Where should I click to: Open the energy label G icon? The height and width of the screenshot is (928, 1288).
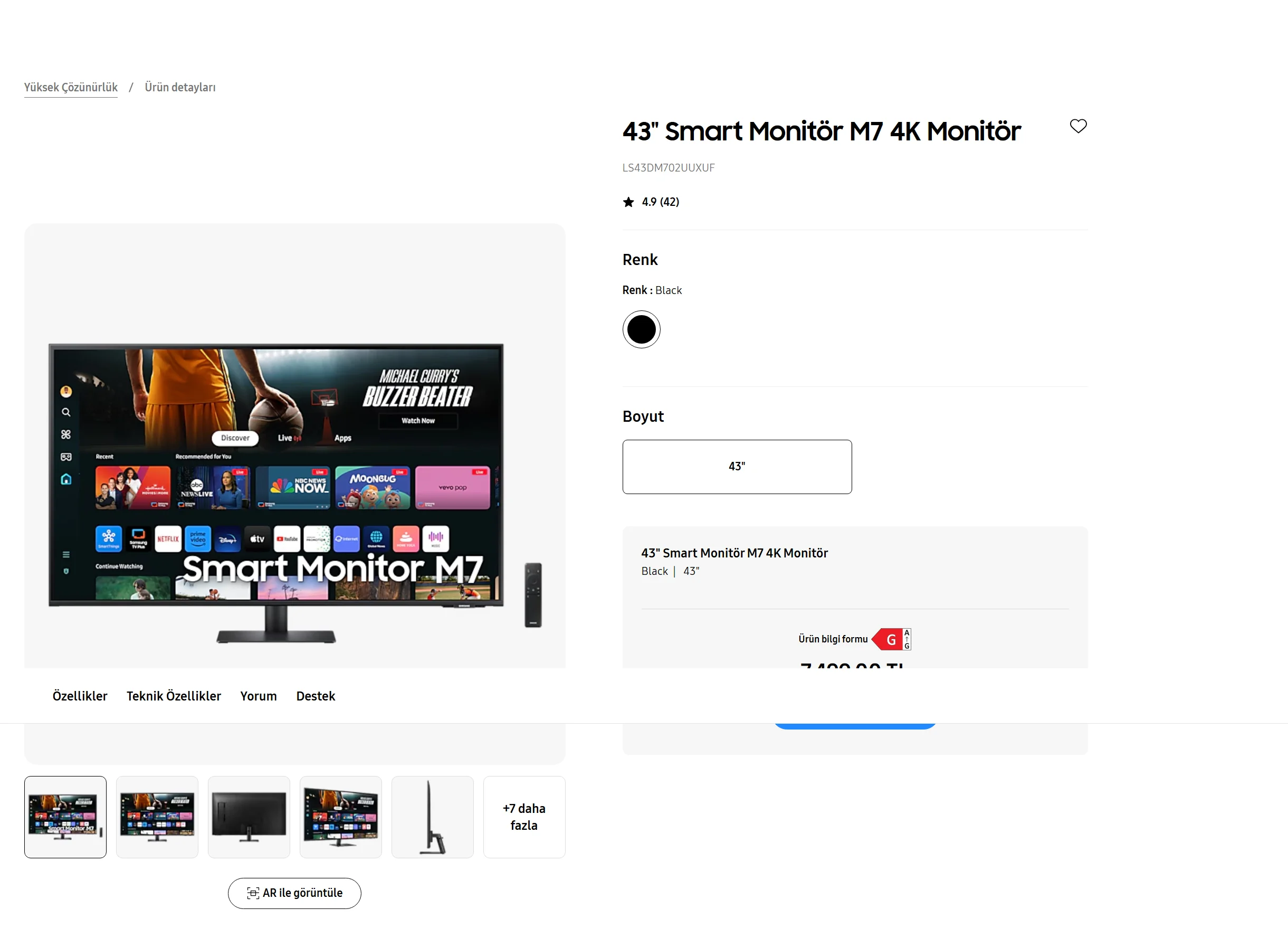[x=892, y=639]
